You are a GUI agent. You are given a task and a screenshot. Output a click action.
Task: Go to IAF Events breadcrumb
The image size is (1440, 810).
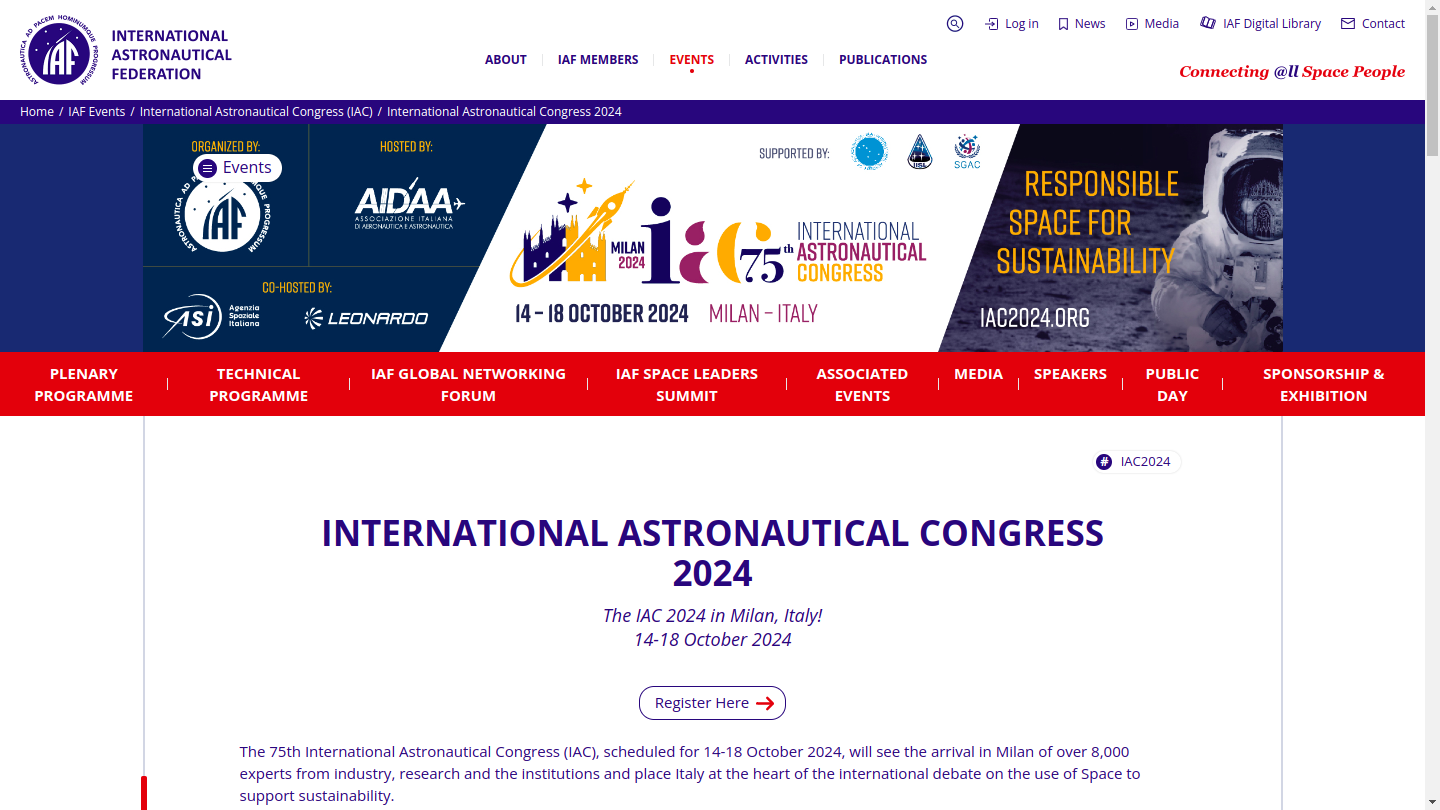(x=97, y=112)
